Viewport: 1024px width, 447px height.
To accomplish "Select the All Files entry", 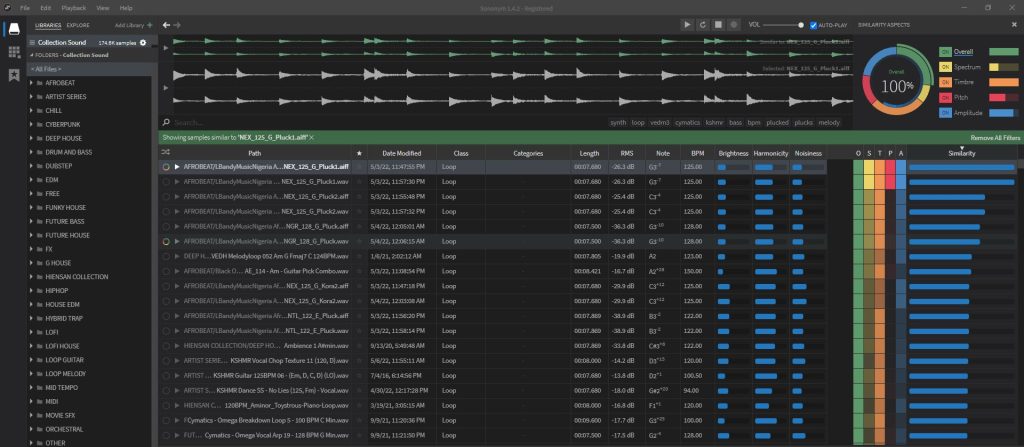I will [91, 69].
